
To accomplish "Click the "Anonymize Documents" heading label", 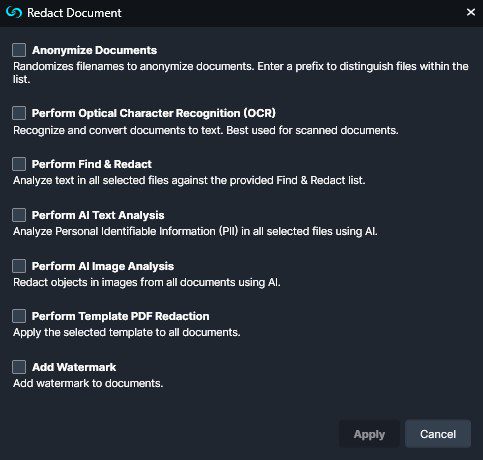I will [x=95, y=50].
